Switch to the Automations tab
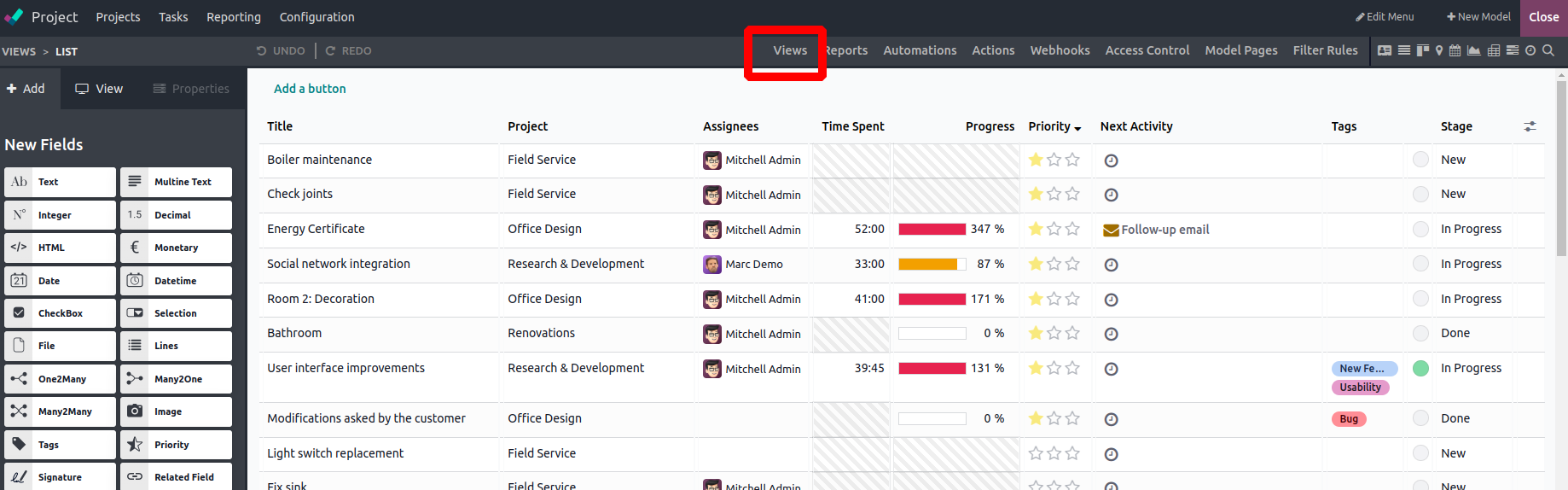Image resolution: width=1568 pixels, height=490 pixels. 920,50
